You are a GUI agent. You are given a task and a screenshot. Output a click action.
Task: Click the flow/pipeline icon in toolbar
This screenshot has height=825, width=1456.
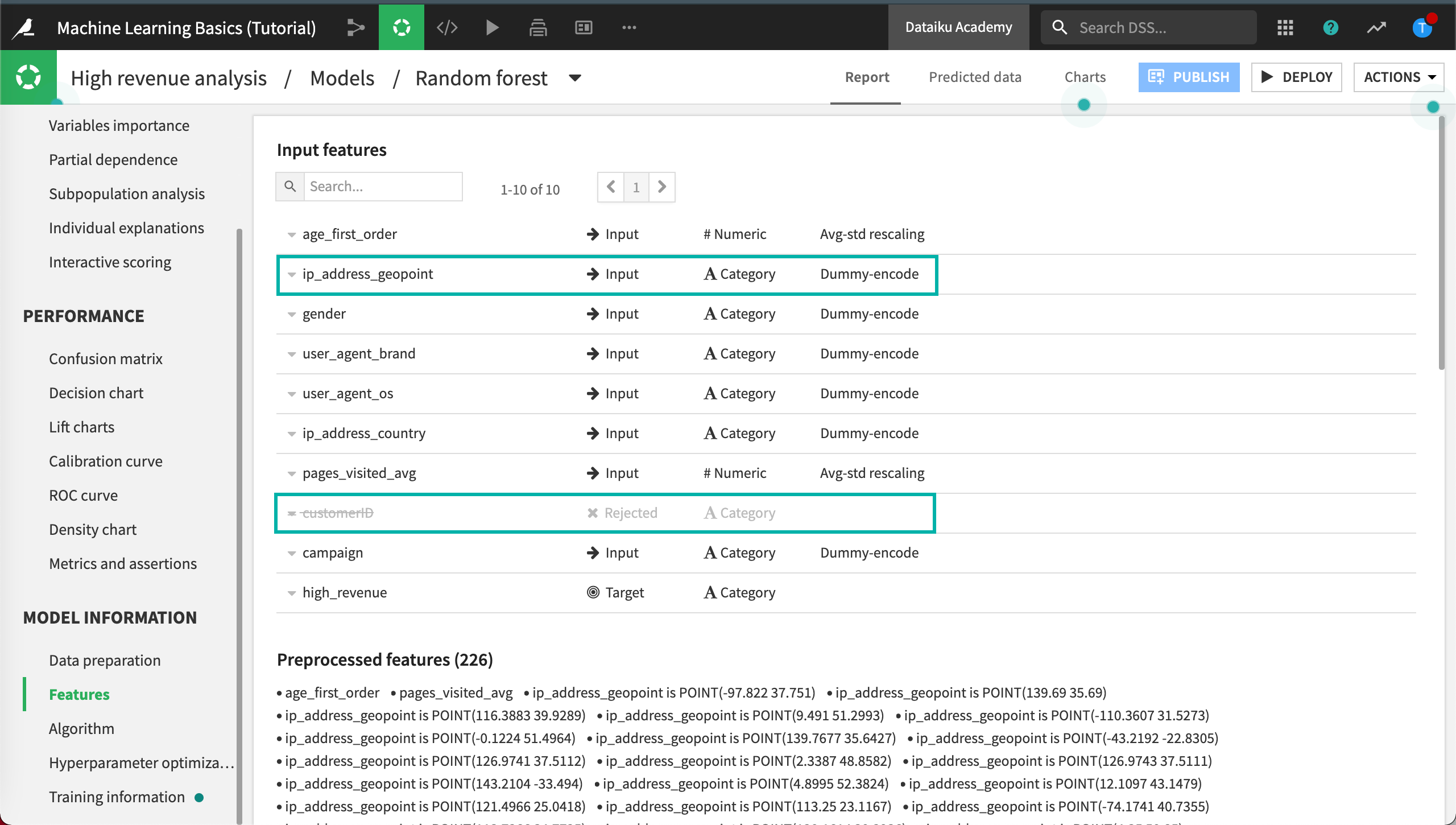click(357, 27)
